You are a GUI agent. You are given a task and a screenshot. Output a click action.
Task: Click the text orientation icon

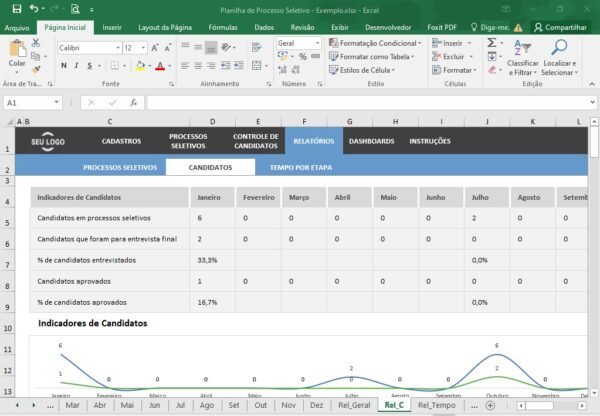[x=226, y=47]
